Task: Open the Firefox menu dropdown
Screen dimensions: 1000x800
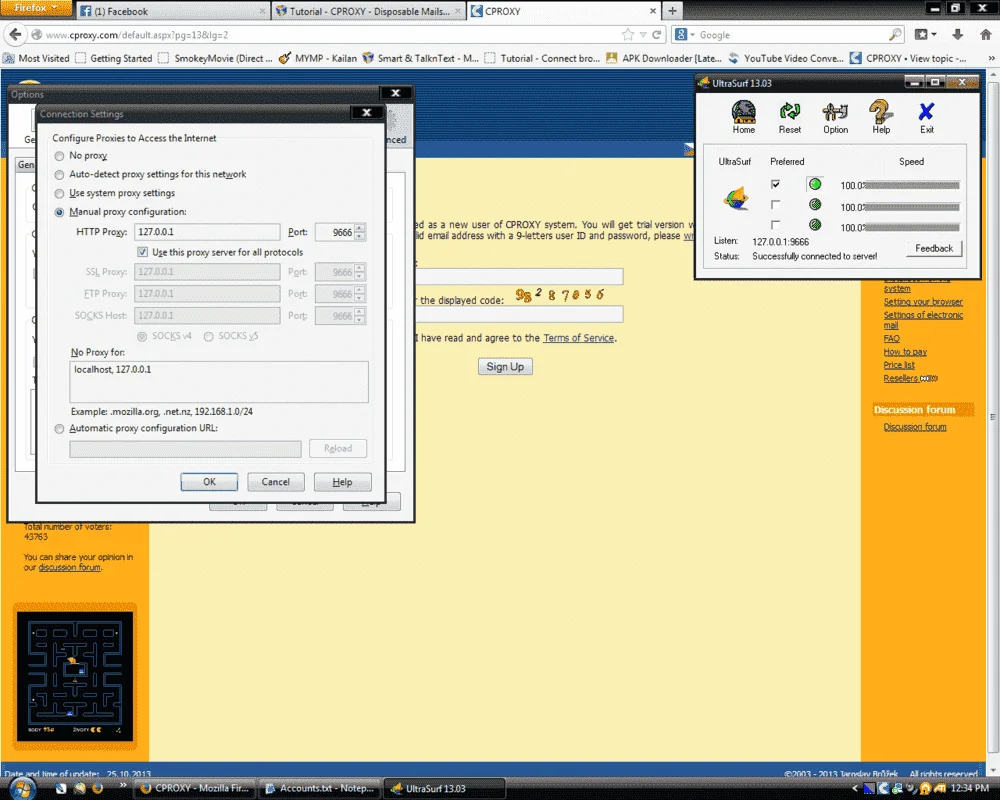Action: tap(34, 8)
